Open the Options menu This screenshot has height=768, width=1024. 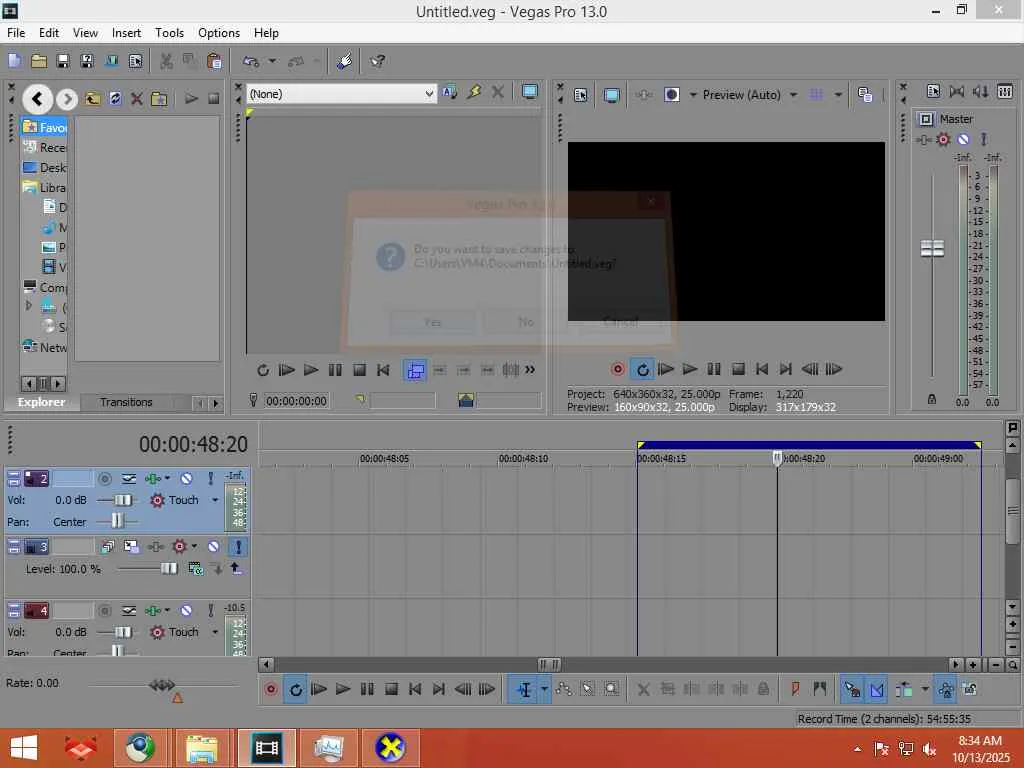[x=219, y=33]
